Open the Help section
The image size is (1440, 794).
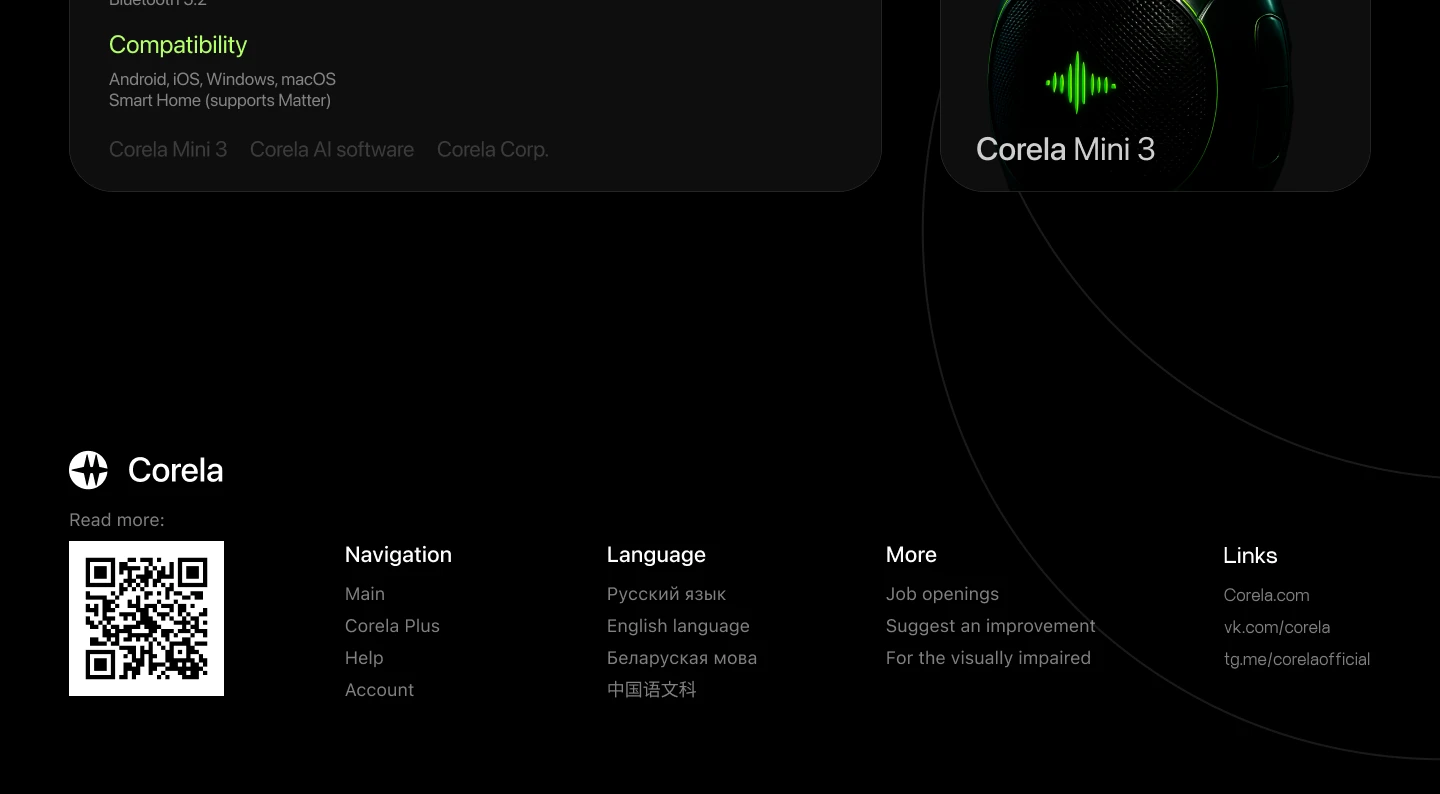coord(364,658)
